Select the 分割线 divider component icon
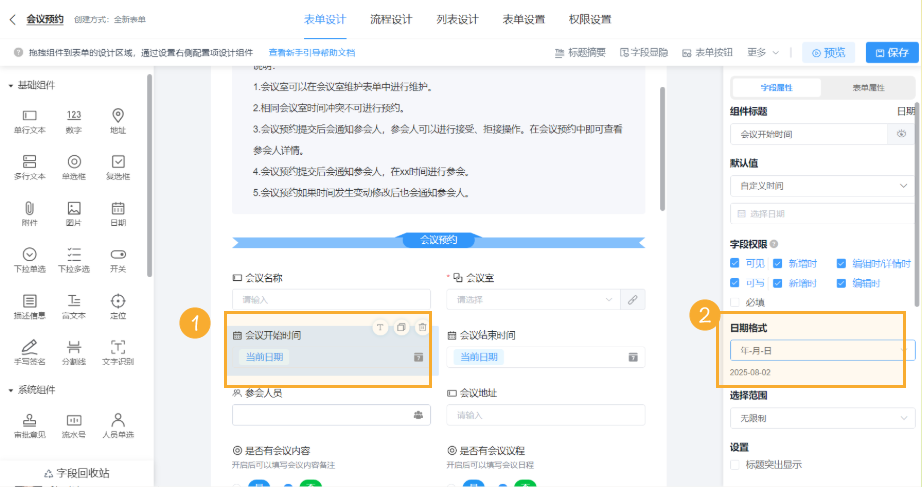Screen dimensions: 922x487 point(74,346)
